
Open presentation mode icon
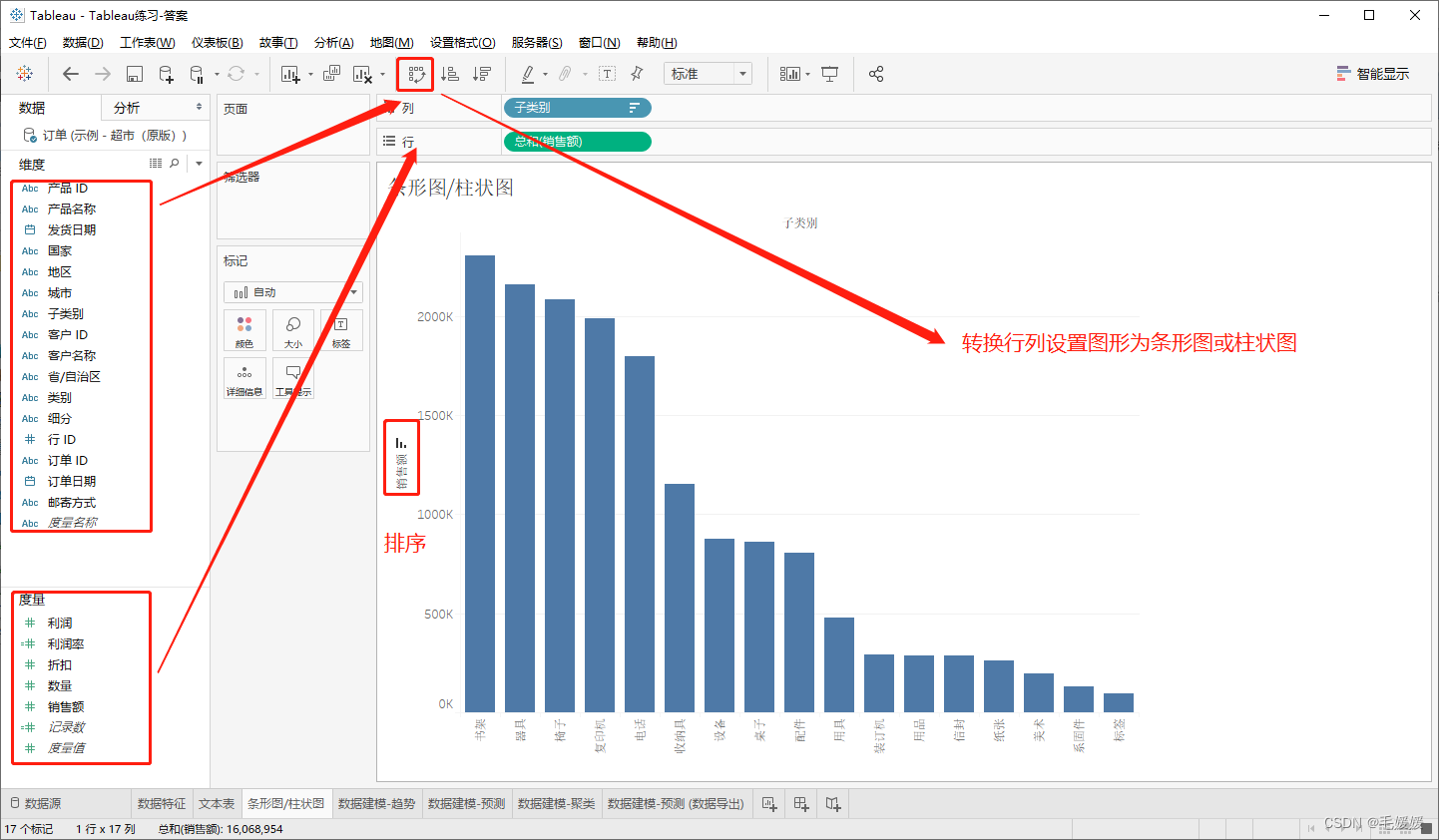(x=829, y=74)
